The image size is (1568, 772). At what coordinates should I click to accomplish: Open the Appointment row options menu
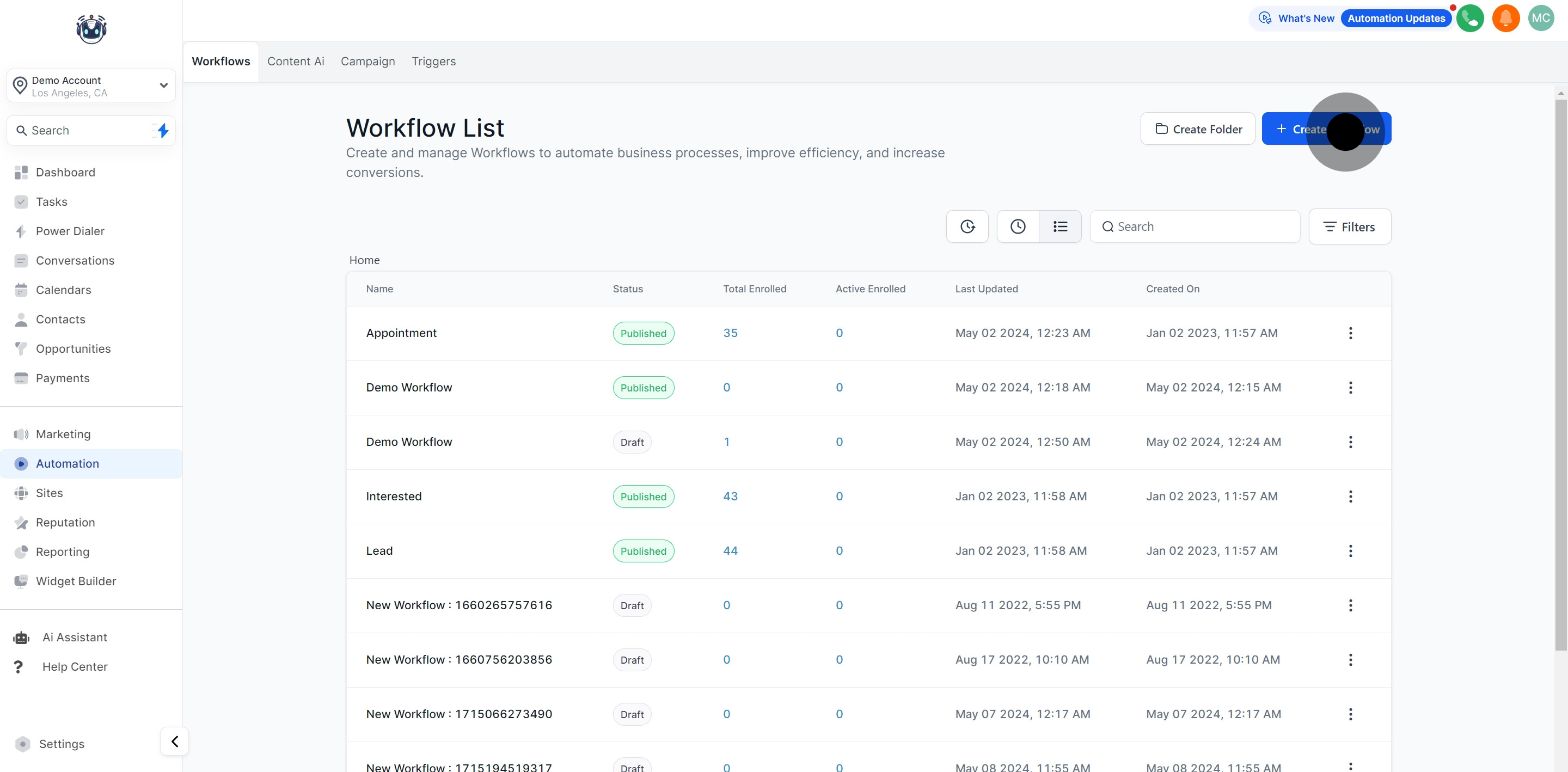[x=1351, y=333]
